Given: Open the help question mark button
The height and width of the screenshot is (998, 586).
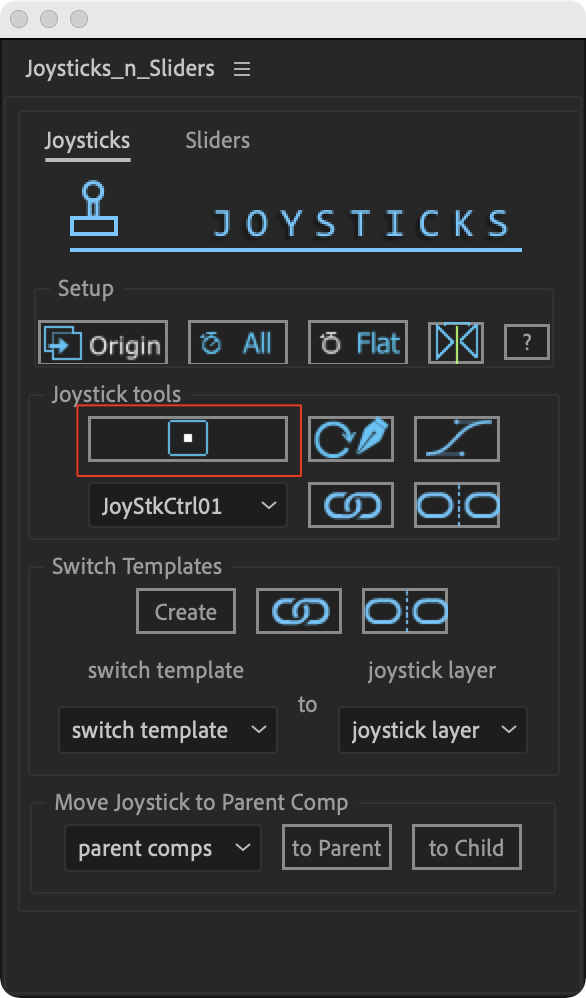Looking at the screenshot, I should (526, 342).
